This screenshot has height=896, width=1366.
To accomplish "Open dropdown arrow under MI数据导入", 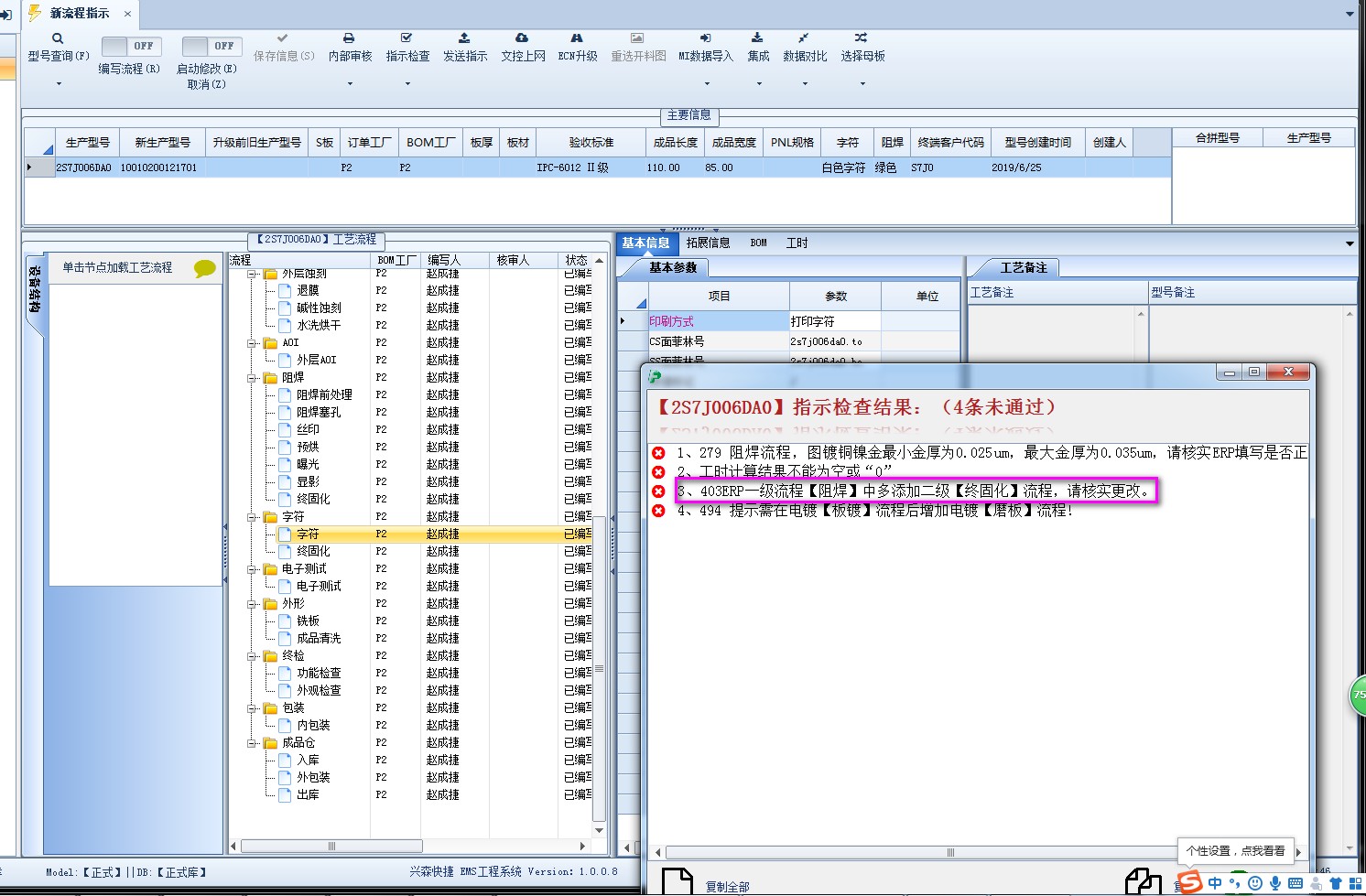I will coord(706,83).
